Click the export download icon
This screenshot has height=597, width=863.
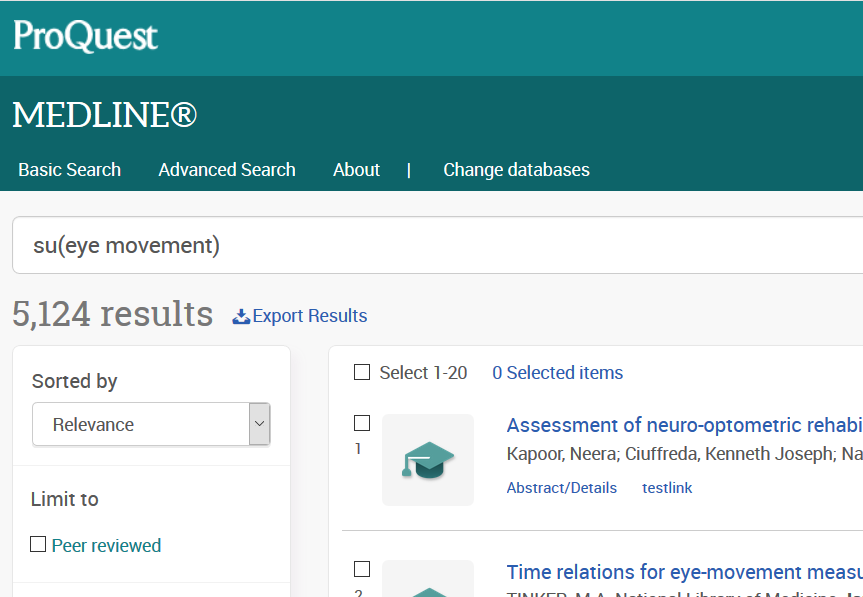pos(241,316)
